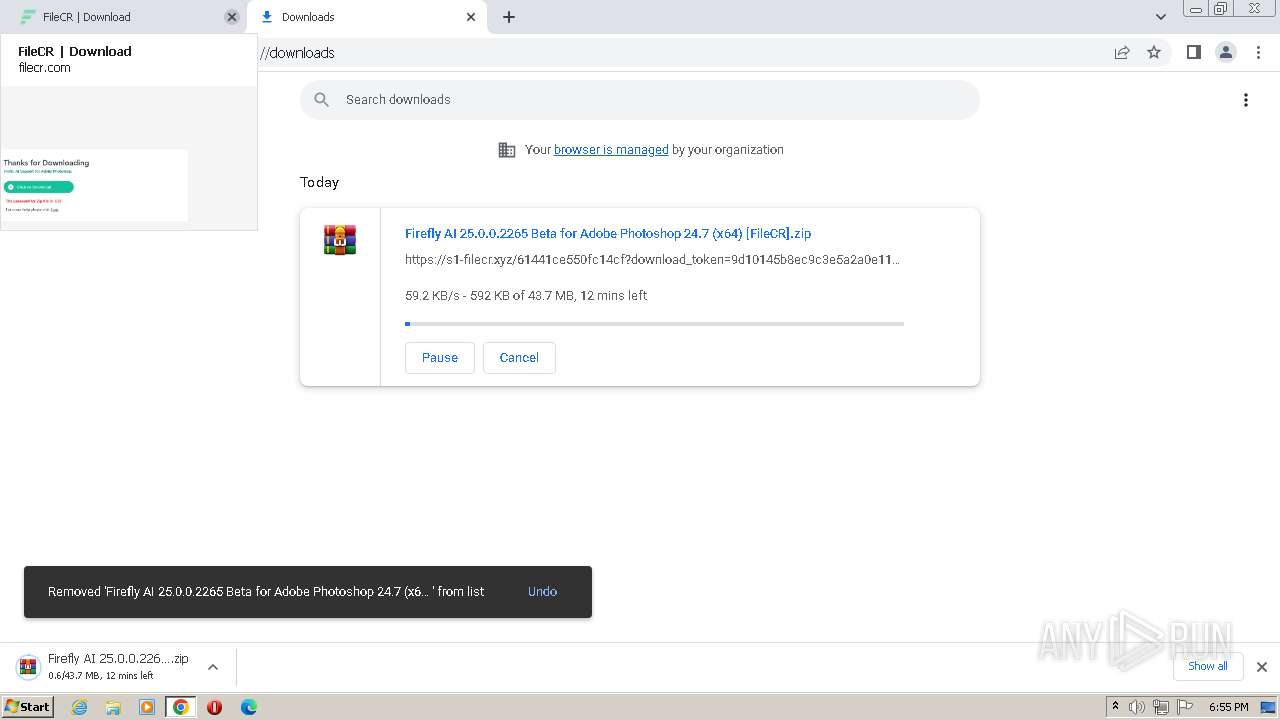Screen dimensions: 1280x720
Task: Pause the Firefly AI download
Action: [x=440, y=358]
